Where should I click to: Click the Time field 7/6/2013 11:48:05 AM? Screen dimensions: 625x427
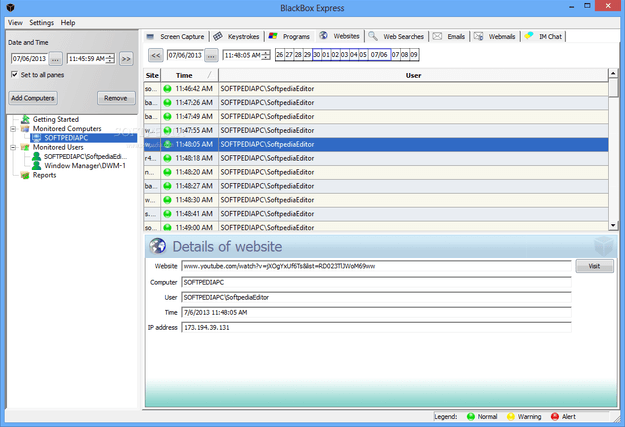pyautogui.click(x=376, y=313)
